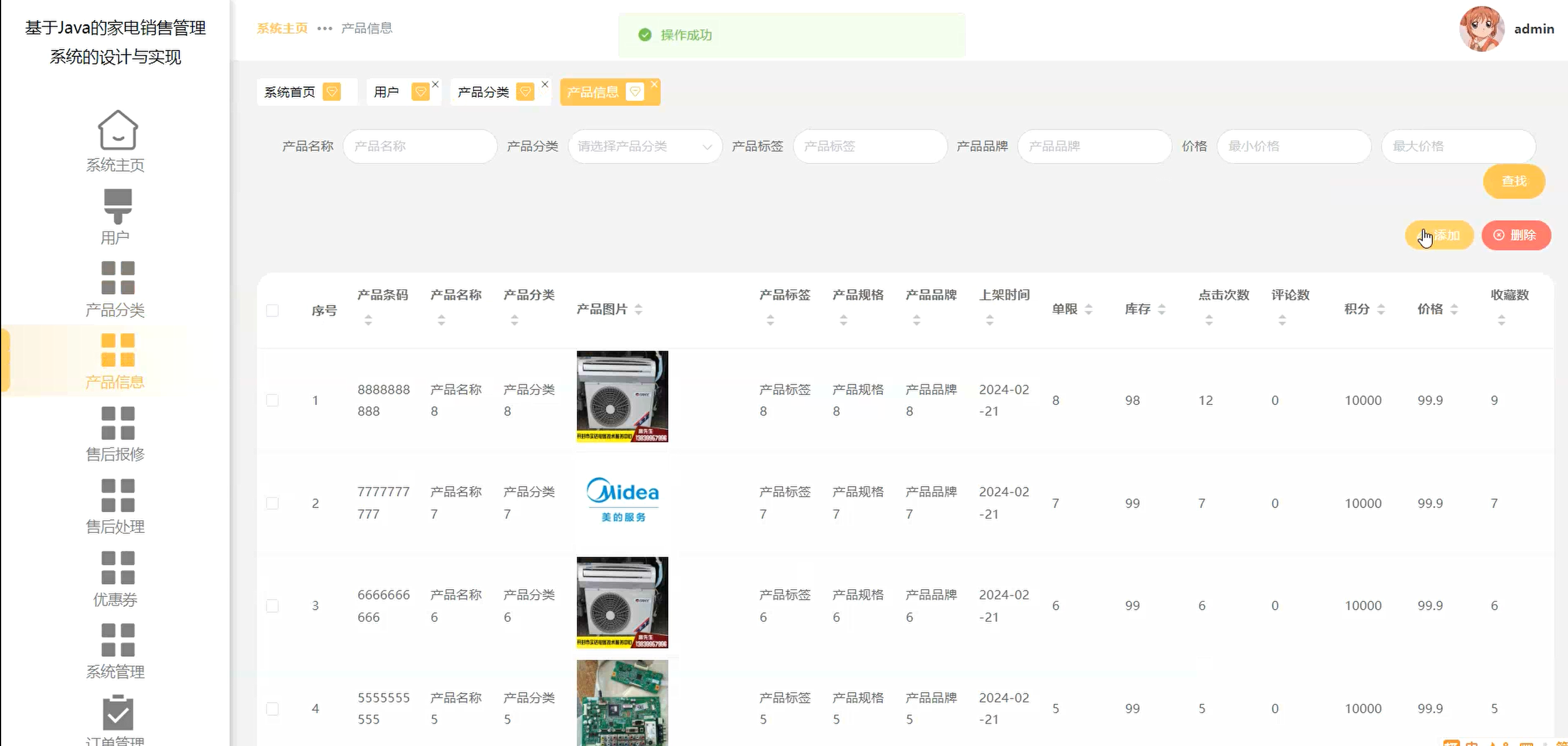
Task: Open the 用户 sidebar icon
Action: (x=117, y=206)
